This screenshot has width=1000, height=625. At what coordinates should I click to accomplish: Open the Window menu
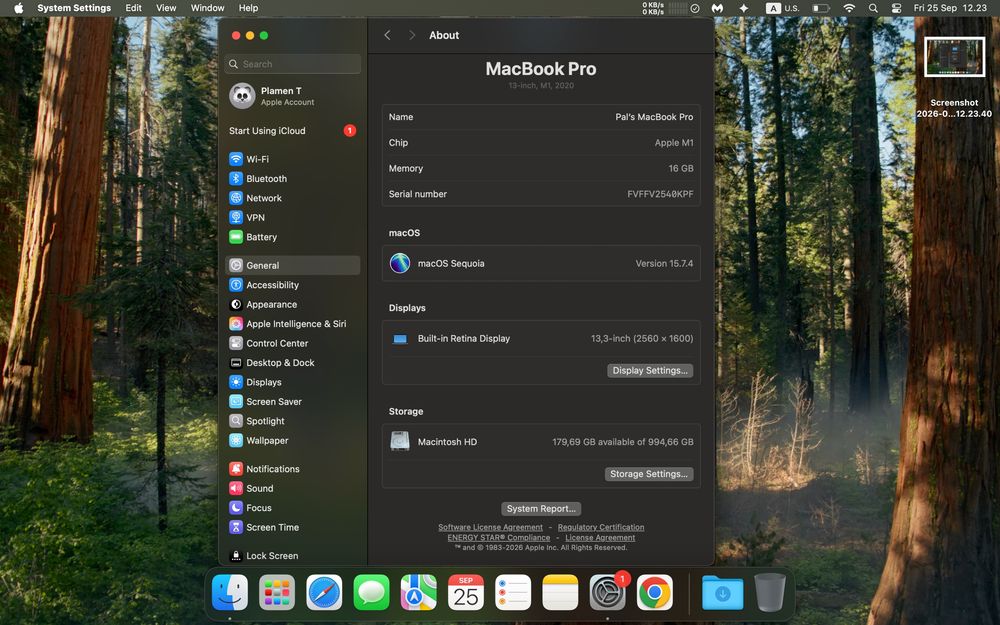[207, 8]
